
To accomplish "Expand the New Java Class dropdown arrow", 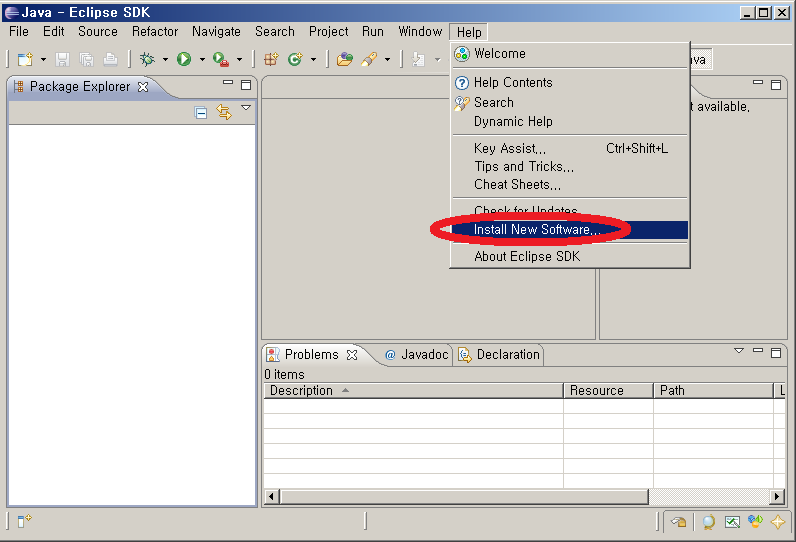I will pyautogui.click(x=313, y=59).
